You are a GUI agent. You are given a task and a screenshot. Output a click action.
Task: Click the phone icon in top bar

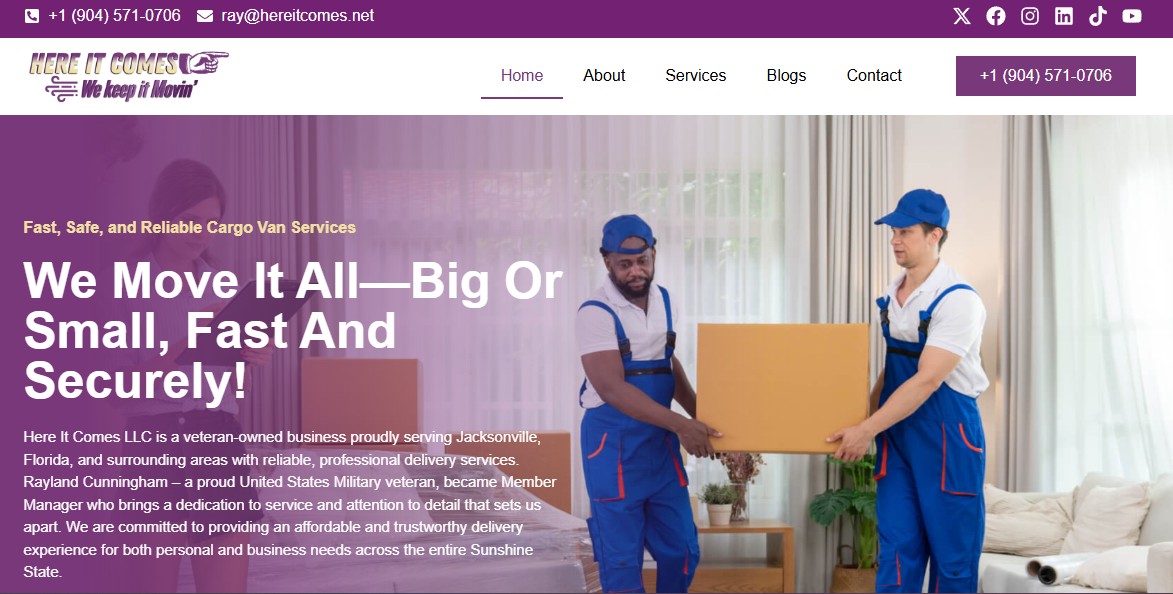tap(31, 16)
